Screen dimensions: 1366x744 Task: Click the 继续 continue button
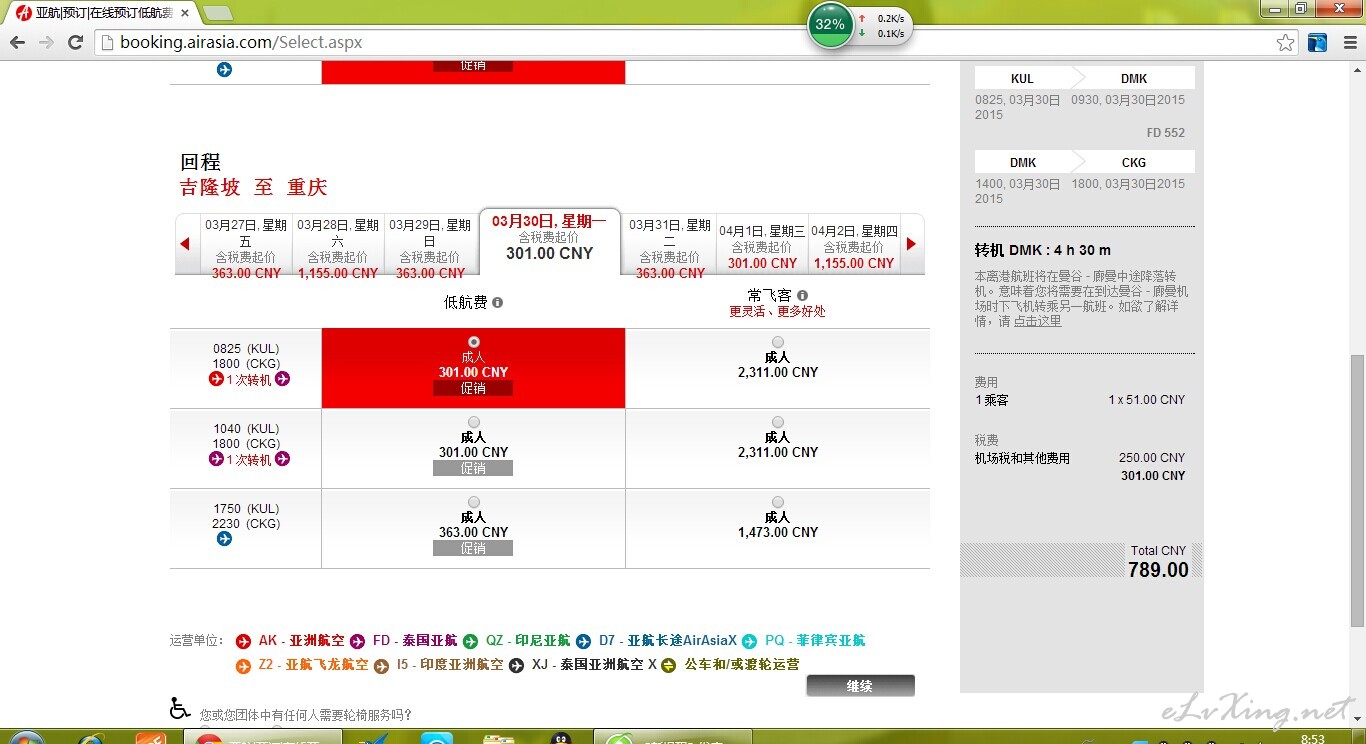tap(860, 686)
